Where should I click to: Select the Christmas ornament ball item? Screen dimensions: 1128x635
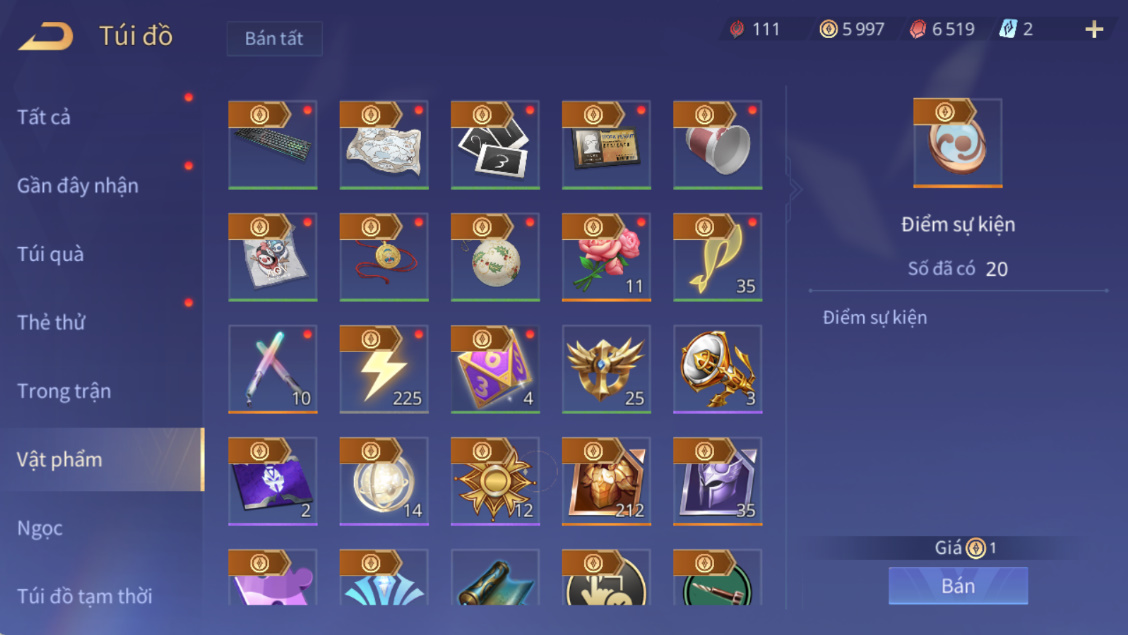(x=495, y=257)
